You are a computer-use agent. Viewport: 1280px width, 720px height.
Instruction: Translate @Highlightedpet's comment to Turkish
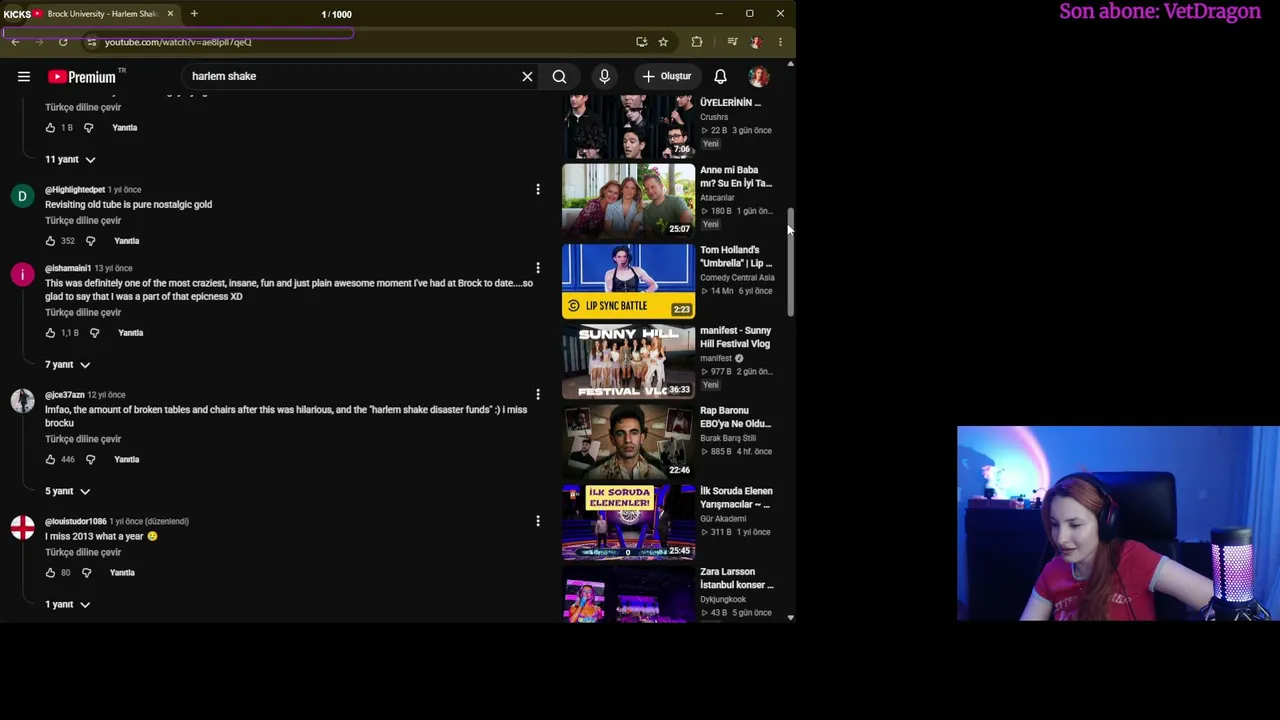pyautogui.click(x=83, y=221)
